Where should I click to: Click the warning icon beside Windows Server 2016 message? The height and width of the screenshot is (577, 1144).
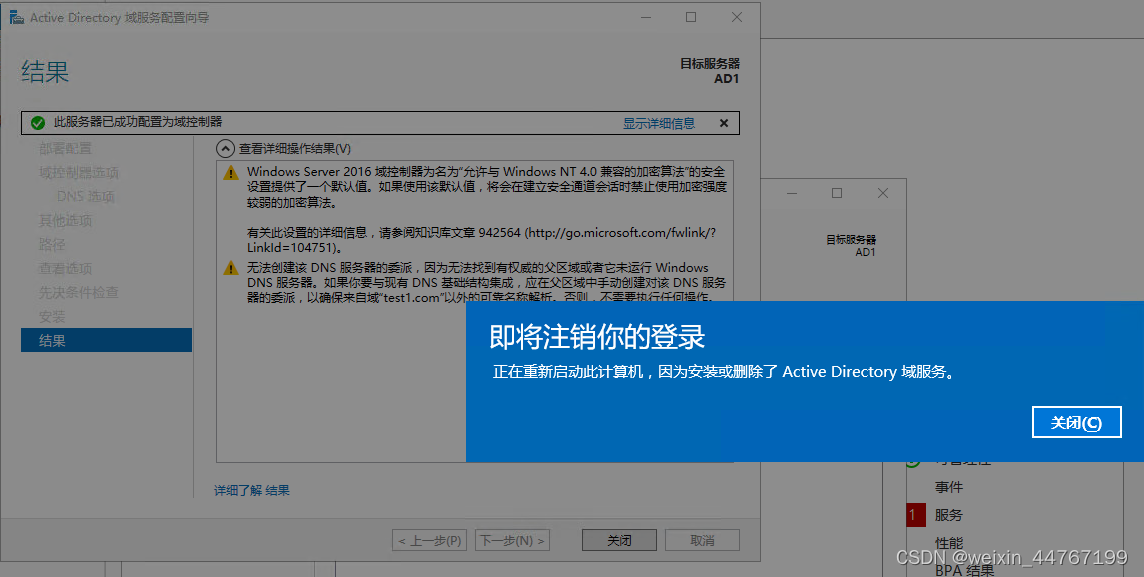(231, 173)
